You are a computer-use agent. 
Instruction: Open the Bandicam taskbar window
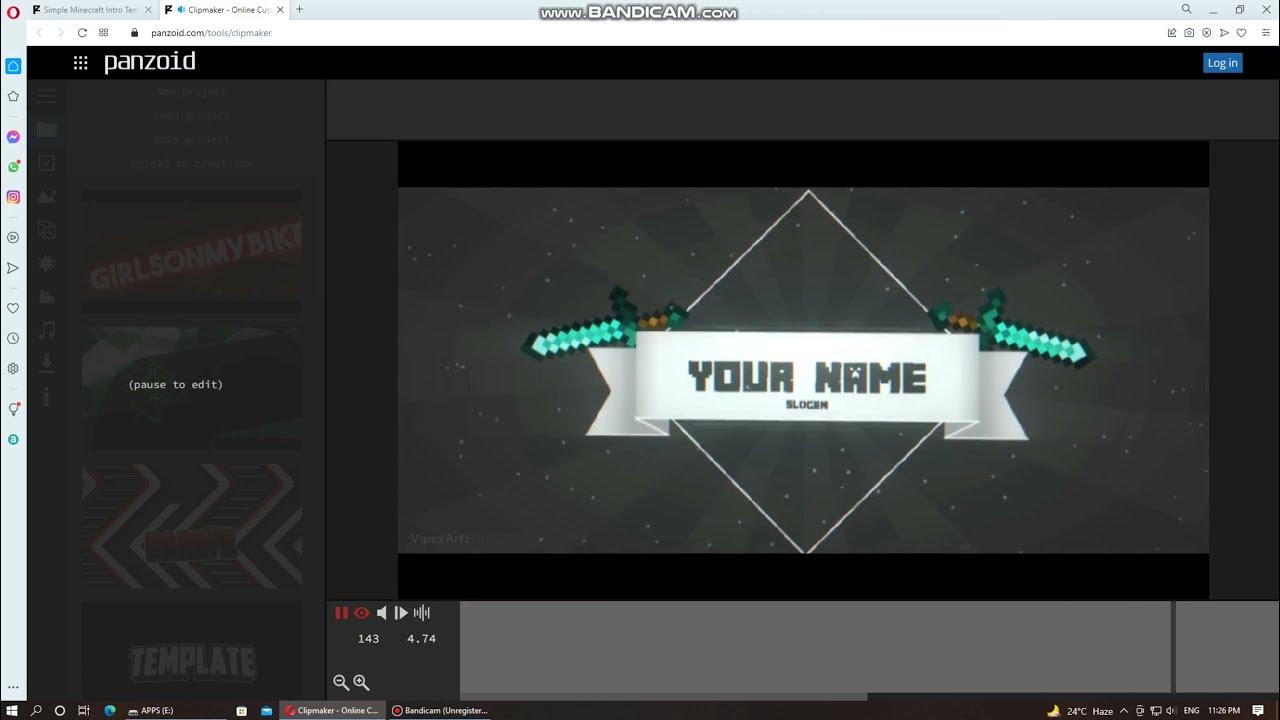pyautogui.click(x=440, y=710)
